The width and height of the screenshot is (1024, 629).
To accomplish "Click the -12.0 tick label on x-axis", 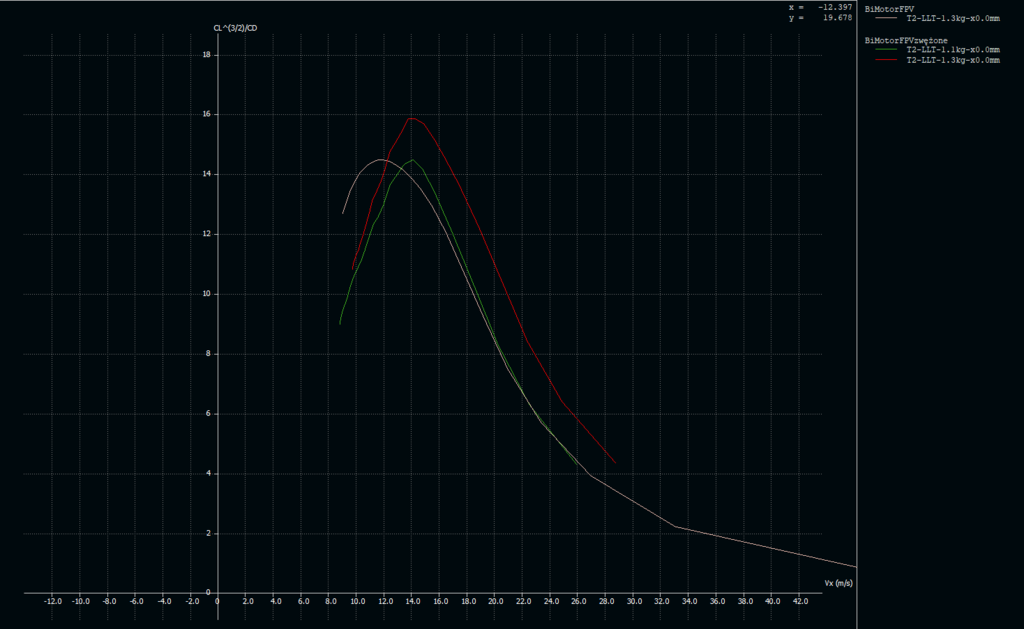I will (x=53, y=601).
